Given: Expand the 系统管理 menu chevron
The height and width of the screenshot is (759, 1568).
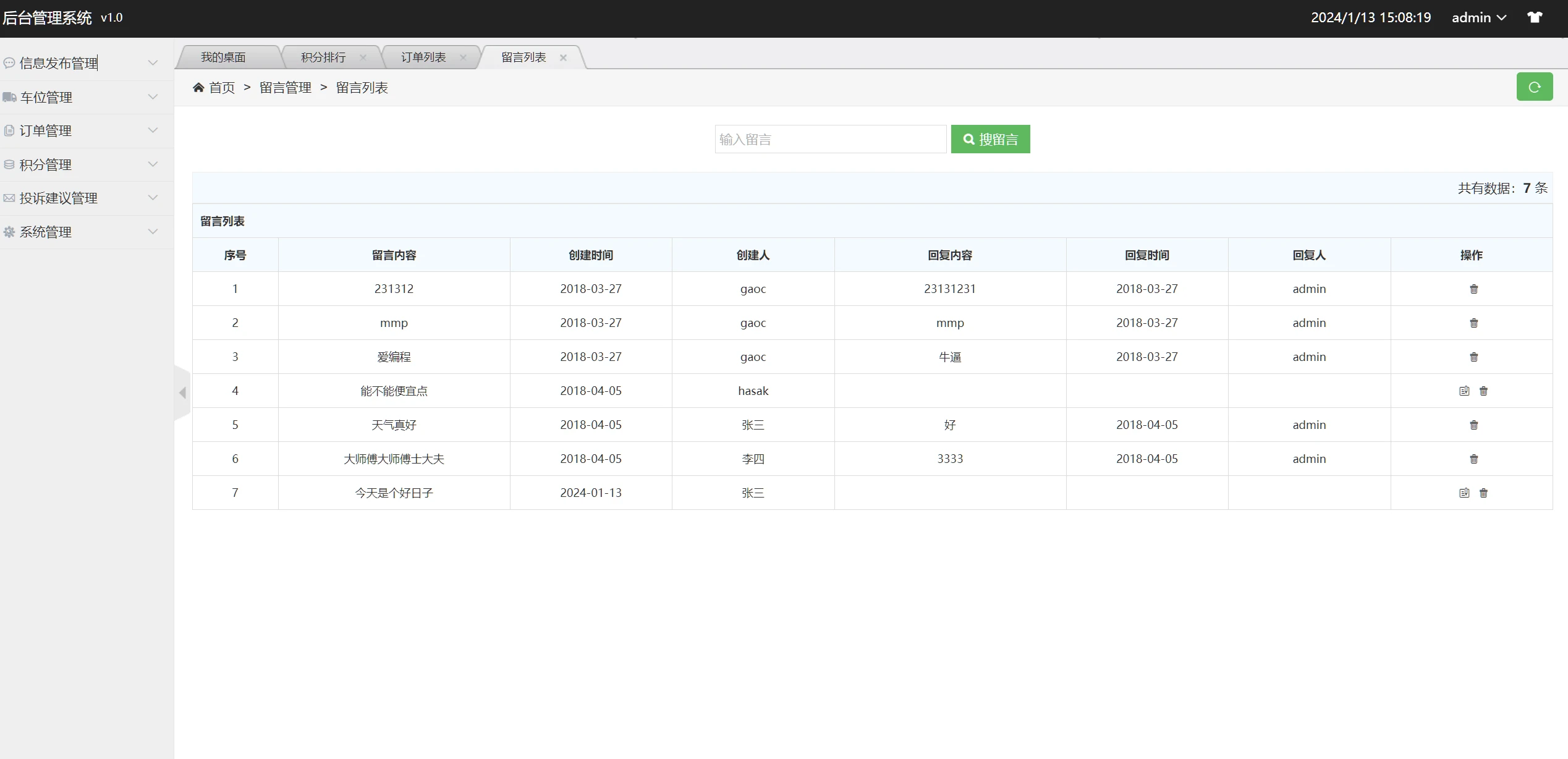Looking at the screenshot, I should click(x=153, y=232).
